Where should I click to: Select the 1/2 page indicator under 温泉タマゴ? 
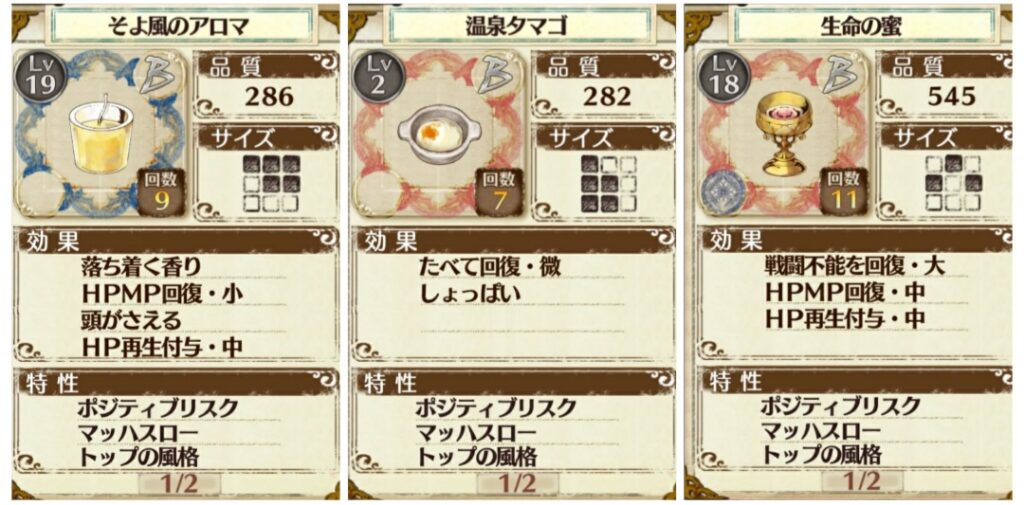click(x=519, y=485)
